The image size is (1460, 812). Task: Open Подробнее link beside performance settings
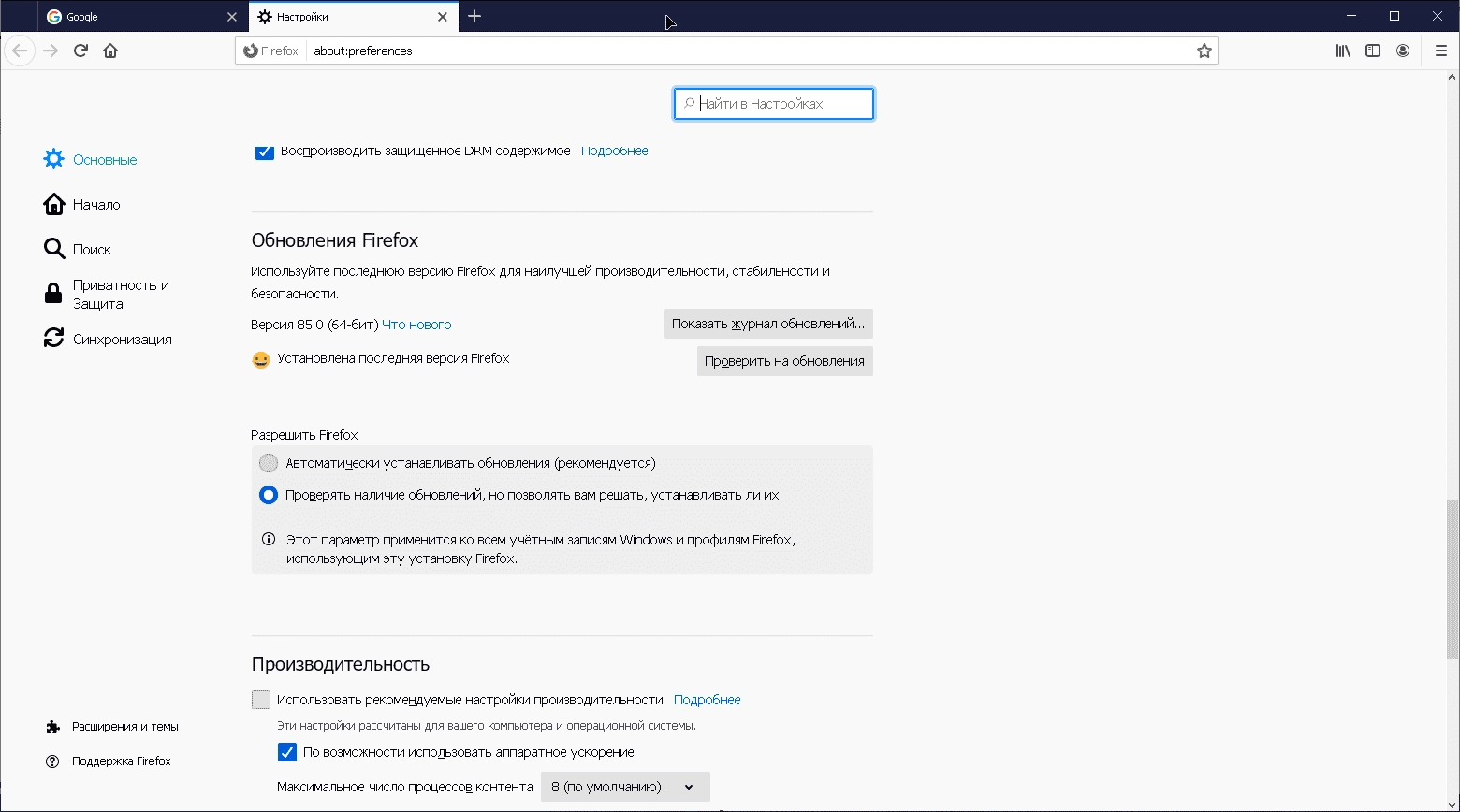707,700
